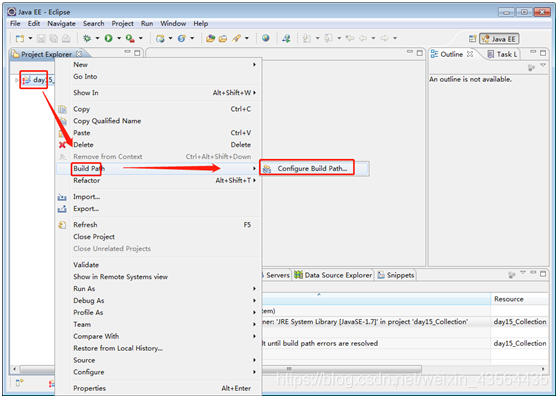This screenshot has width=558, height=398.
Task: Minimize the Project Explorer panel
Action: click(127, 52)
